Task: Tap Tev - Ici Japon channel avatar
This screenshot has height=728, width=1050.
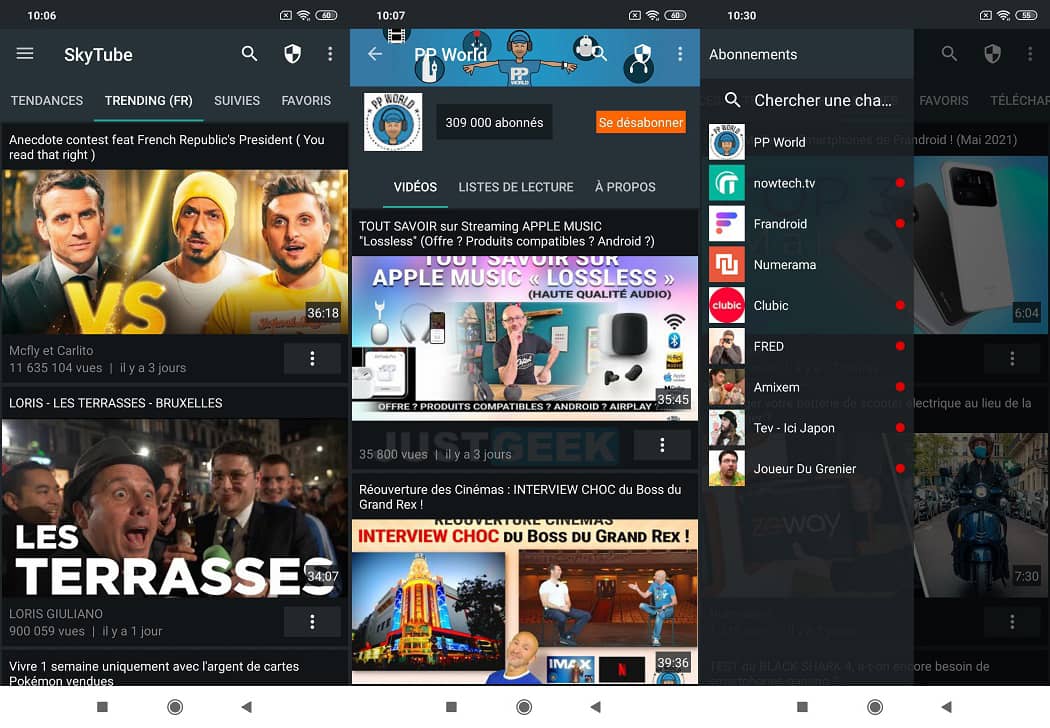Action: 727,428
